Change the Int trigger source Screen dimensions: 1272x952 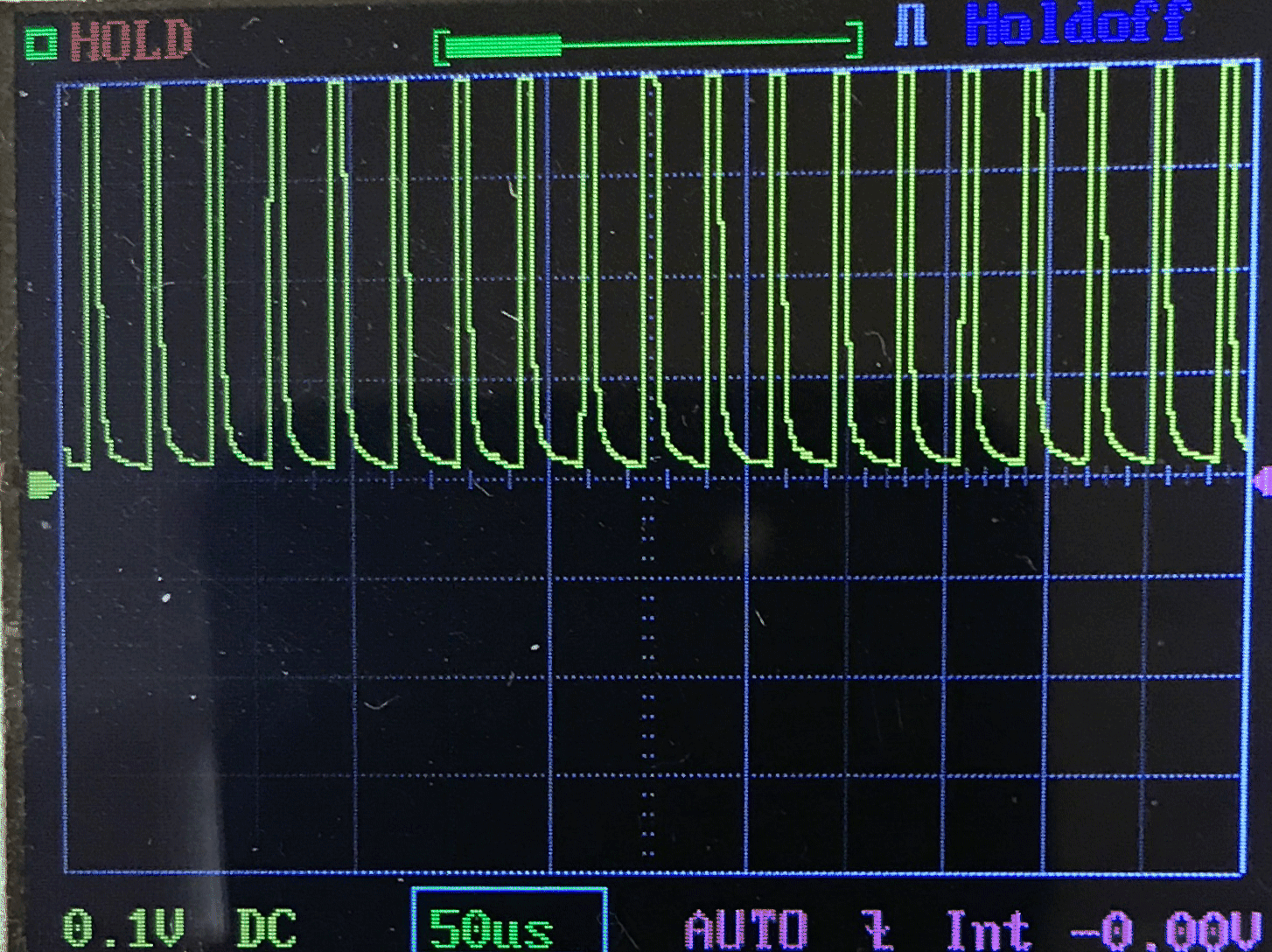coord(988,929)
